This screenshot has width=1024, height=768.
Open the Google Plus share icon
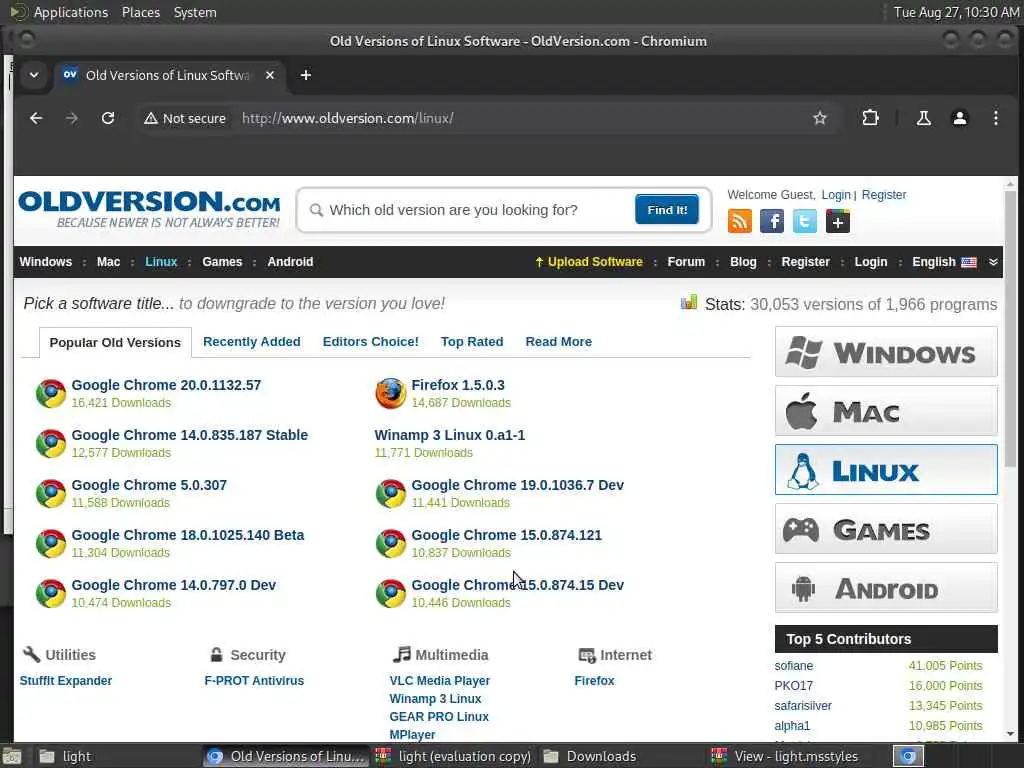click(x=837, y=221)
